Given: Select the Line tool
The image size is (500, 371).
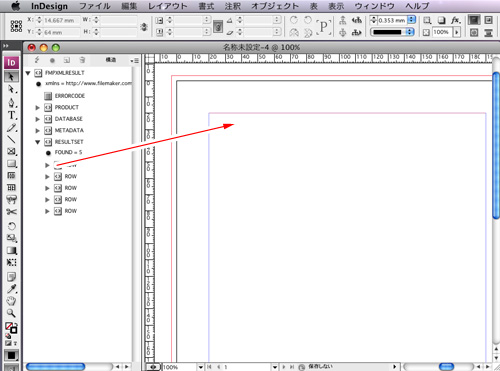Looking at the screenshot, I should 11,139.
